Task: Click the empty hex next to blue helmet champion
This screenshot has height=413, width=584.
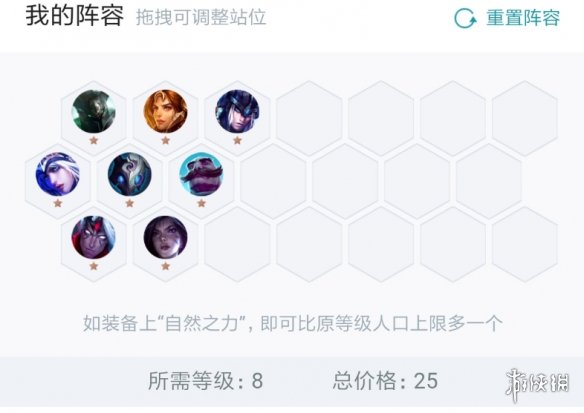Action: [309, 118]
